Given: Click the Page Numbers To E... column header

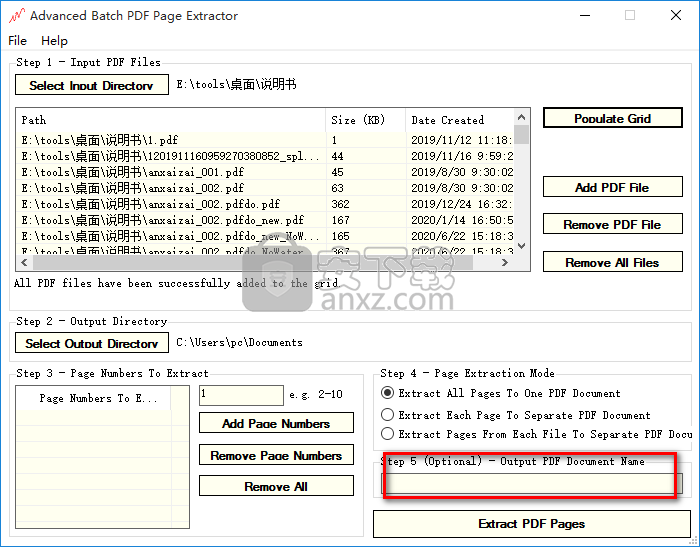Looking at the screenshot, I should 94,398.
